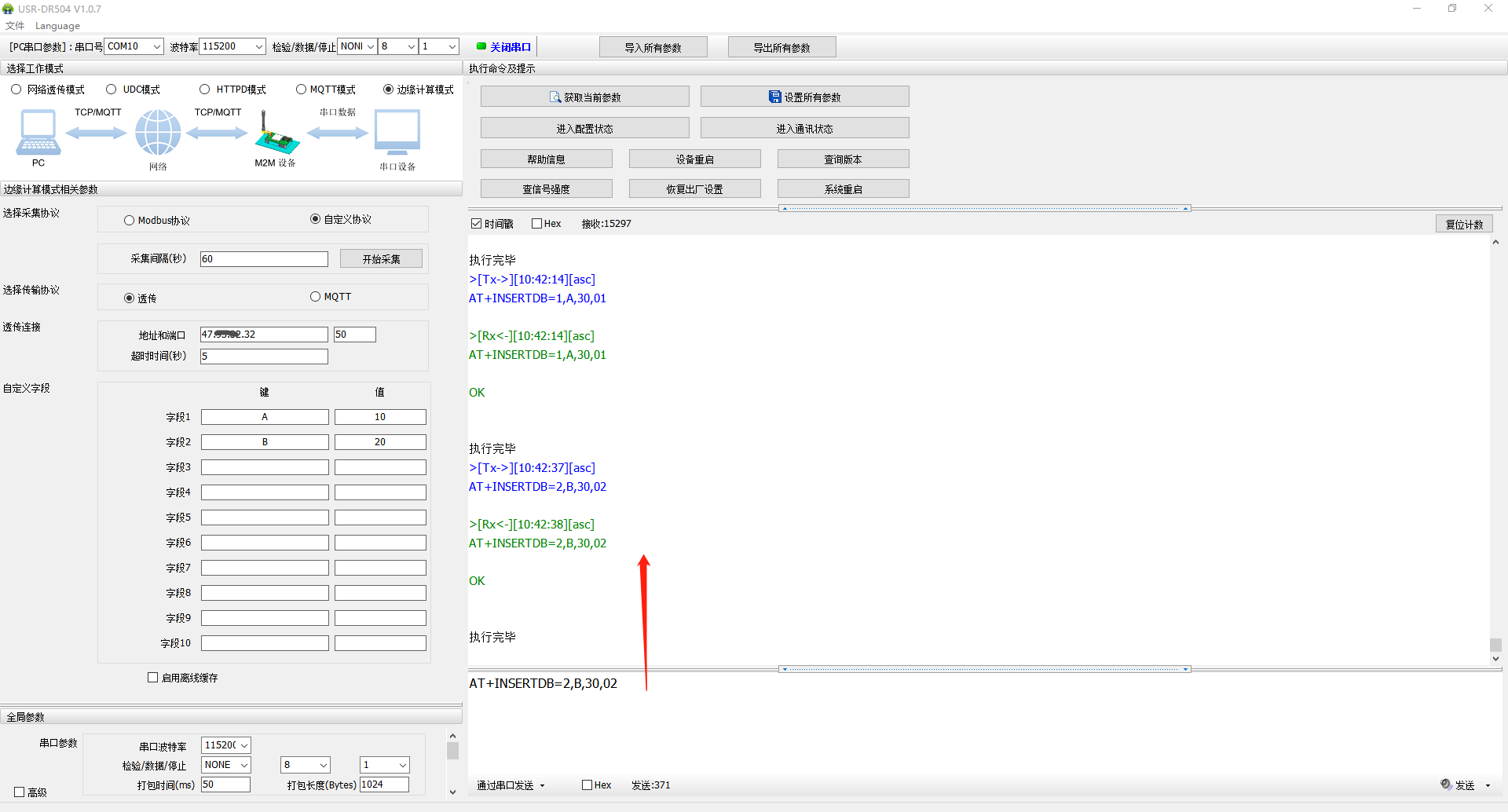Open the 通过串口发送 dropdown arrow
The image size is (1508, 812).
(542, 785)
